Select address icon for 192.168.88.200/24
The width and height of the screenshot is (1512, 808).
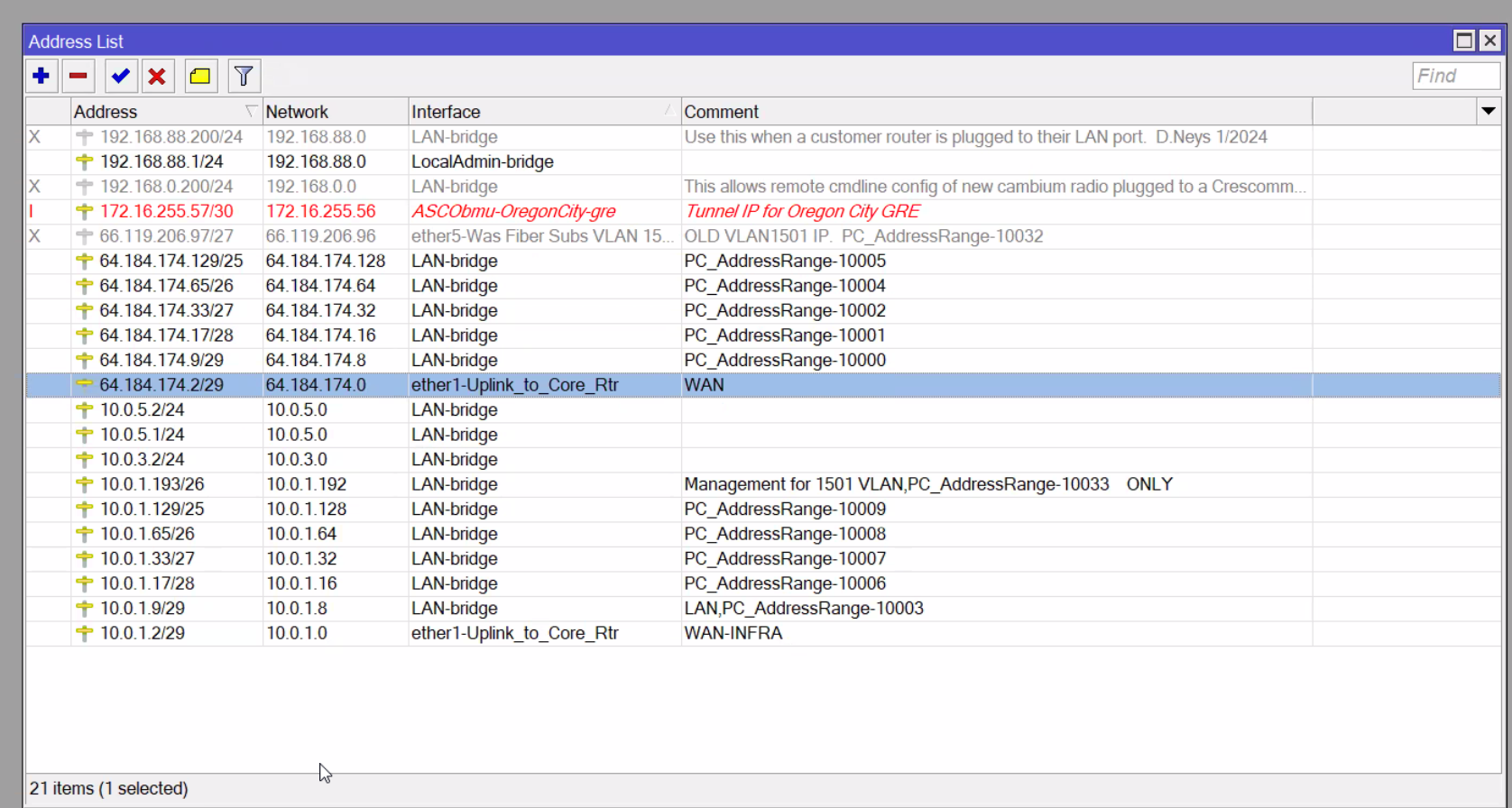tap(85, 137)
